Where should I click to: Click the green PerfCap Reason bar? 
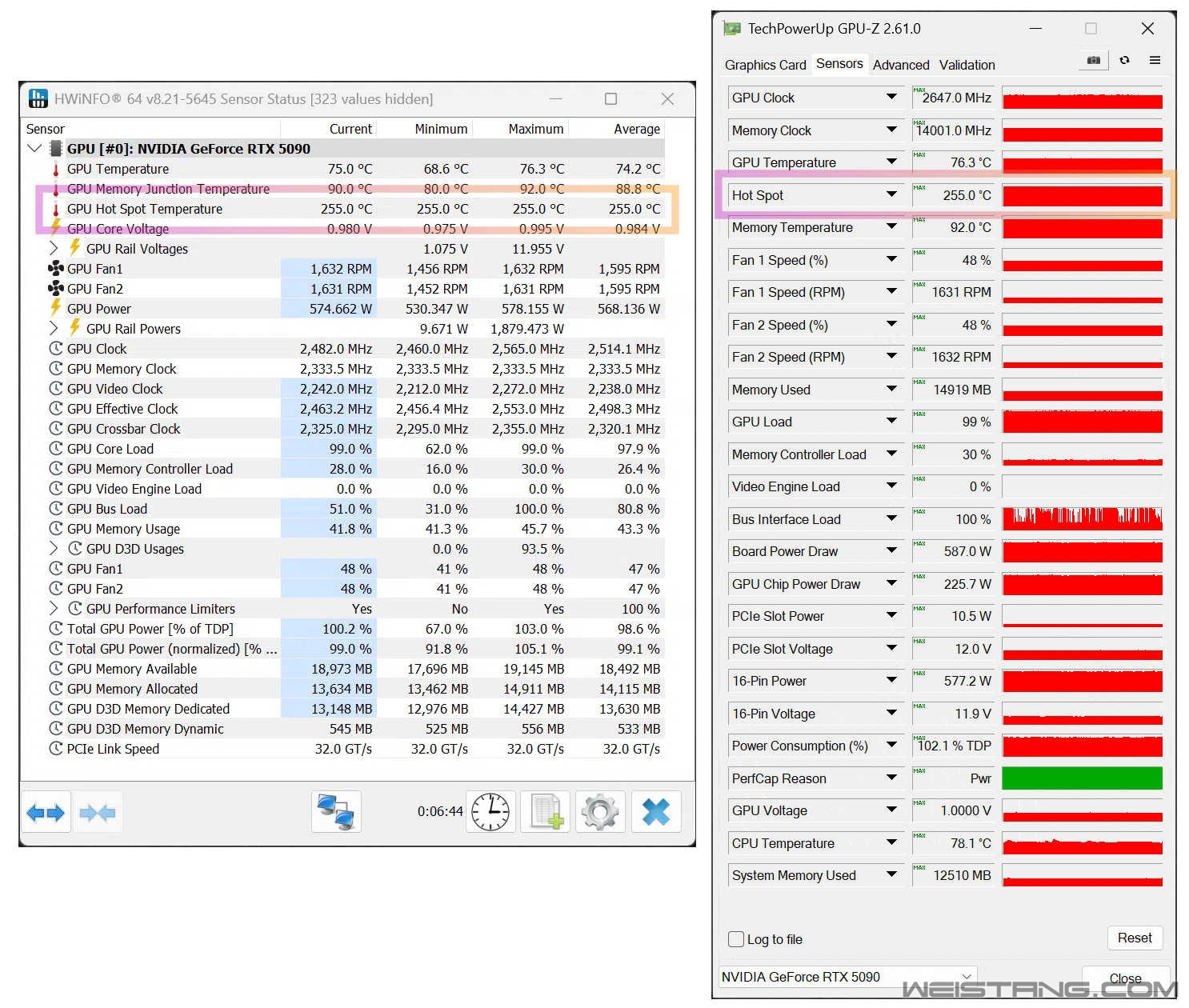(1082, 778)
